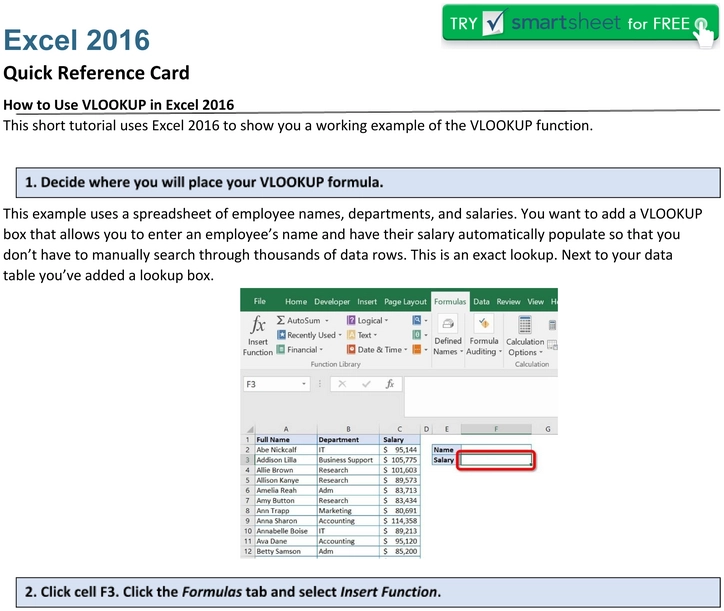Click the 'Abe Nickcalf' cell
The height and width of the screenshot is (611, 724).
coord(286,450)
